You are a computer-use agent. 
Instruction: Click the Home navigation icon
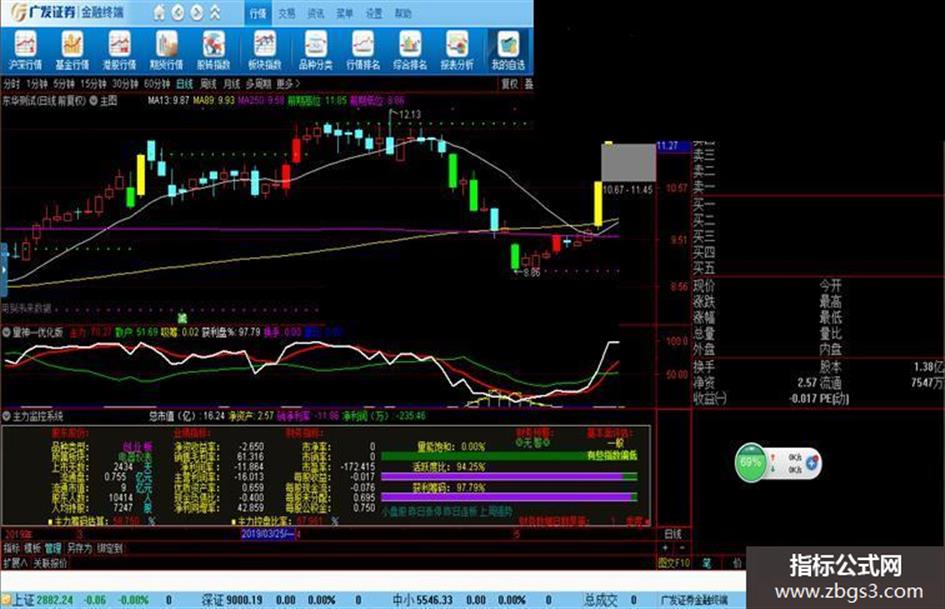pyautogui.click(x=159, y=12)
